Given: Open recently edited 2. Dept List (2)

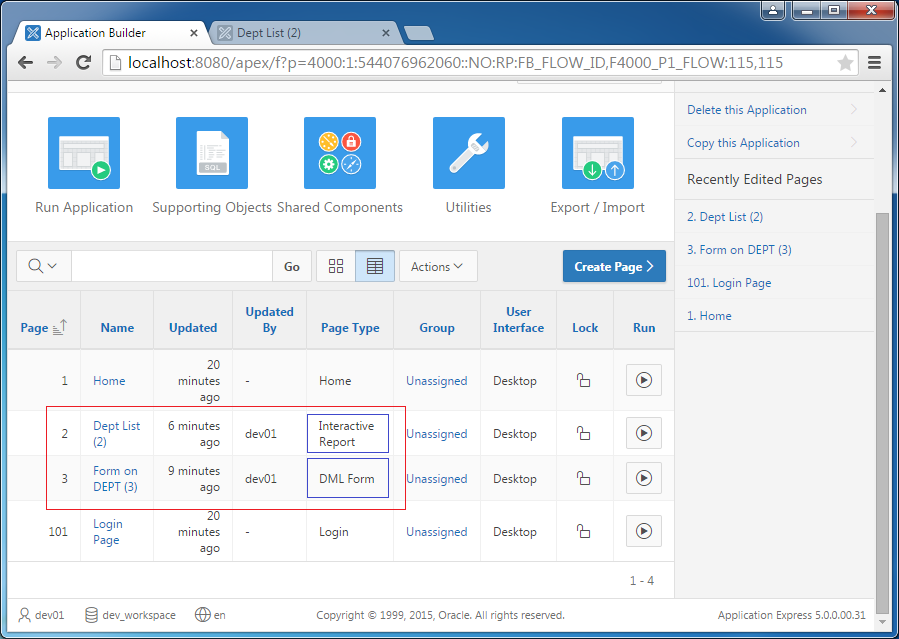Looking at the screenshot, I should 725,217.
